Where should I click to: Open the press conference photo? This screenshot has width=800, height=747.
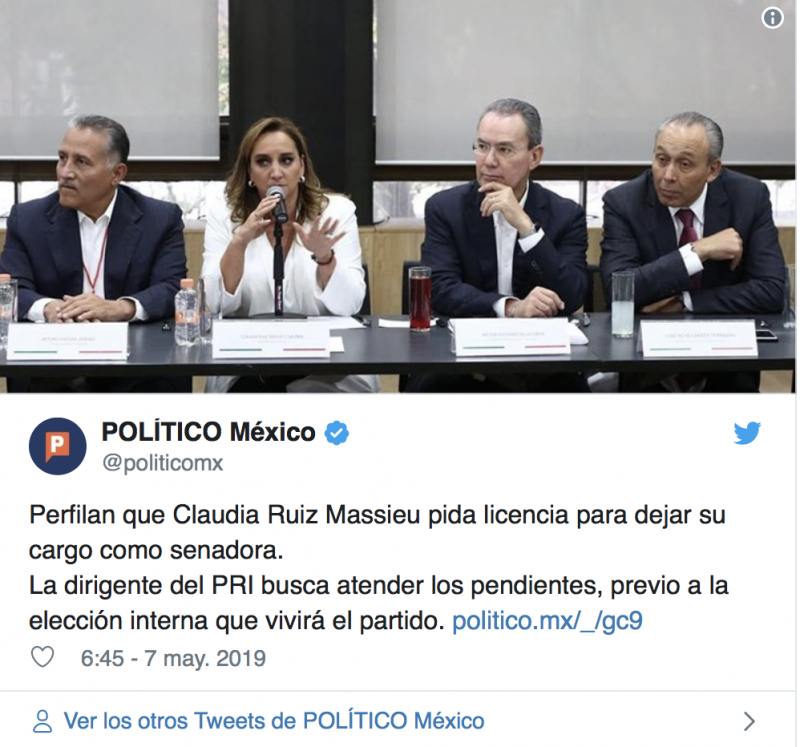click(398, 196)
